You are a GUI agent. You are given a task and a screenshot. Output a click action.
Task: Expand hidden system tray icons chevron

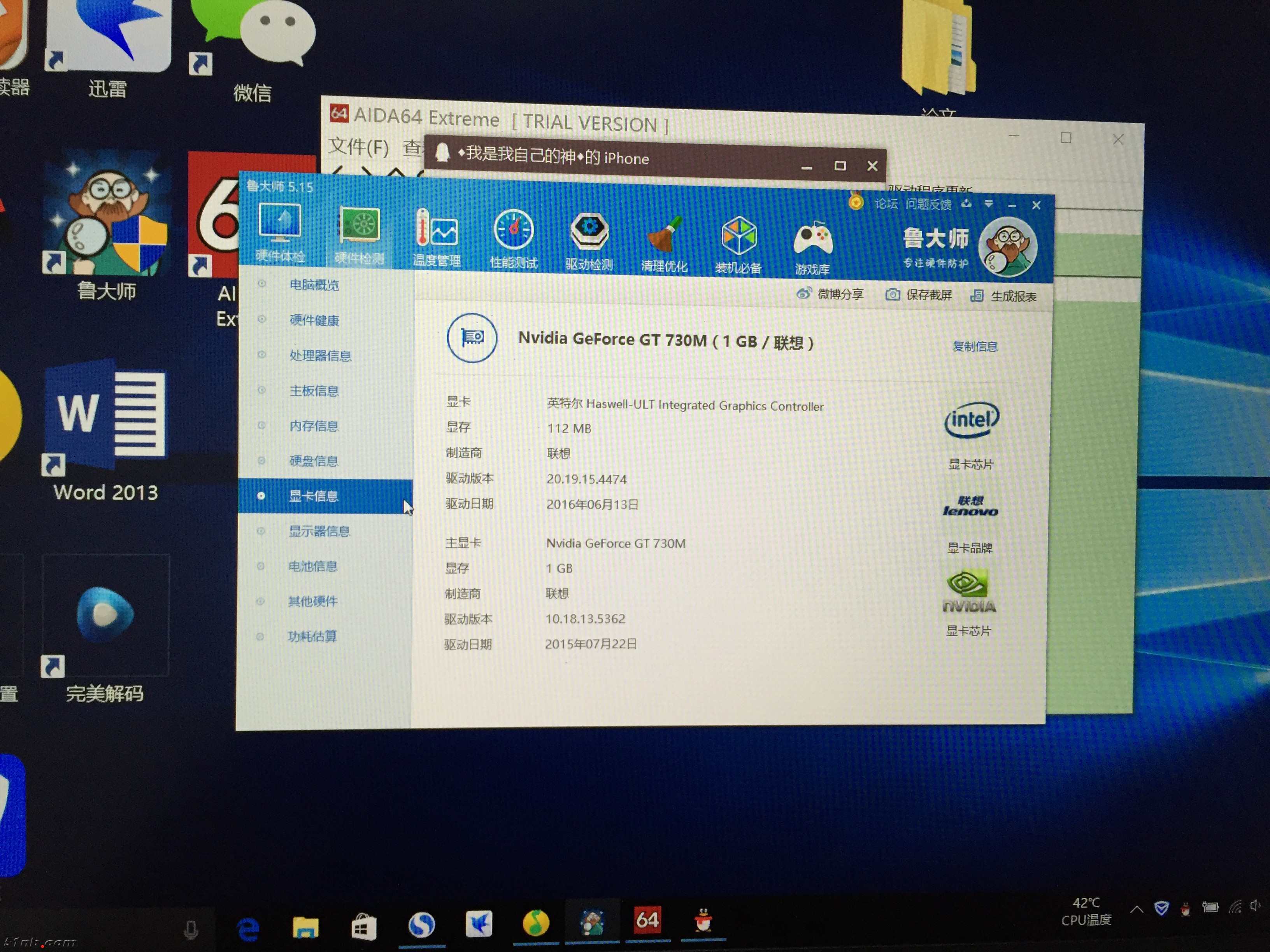pyautogui.click(x=1136, y=910)
